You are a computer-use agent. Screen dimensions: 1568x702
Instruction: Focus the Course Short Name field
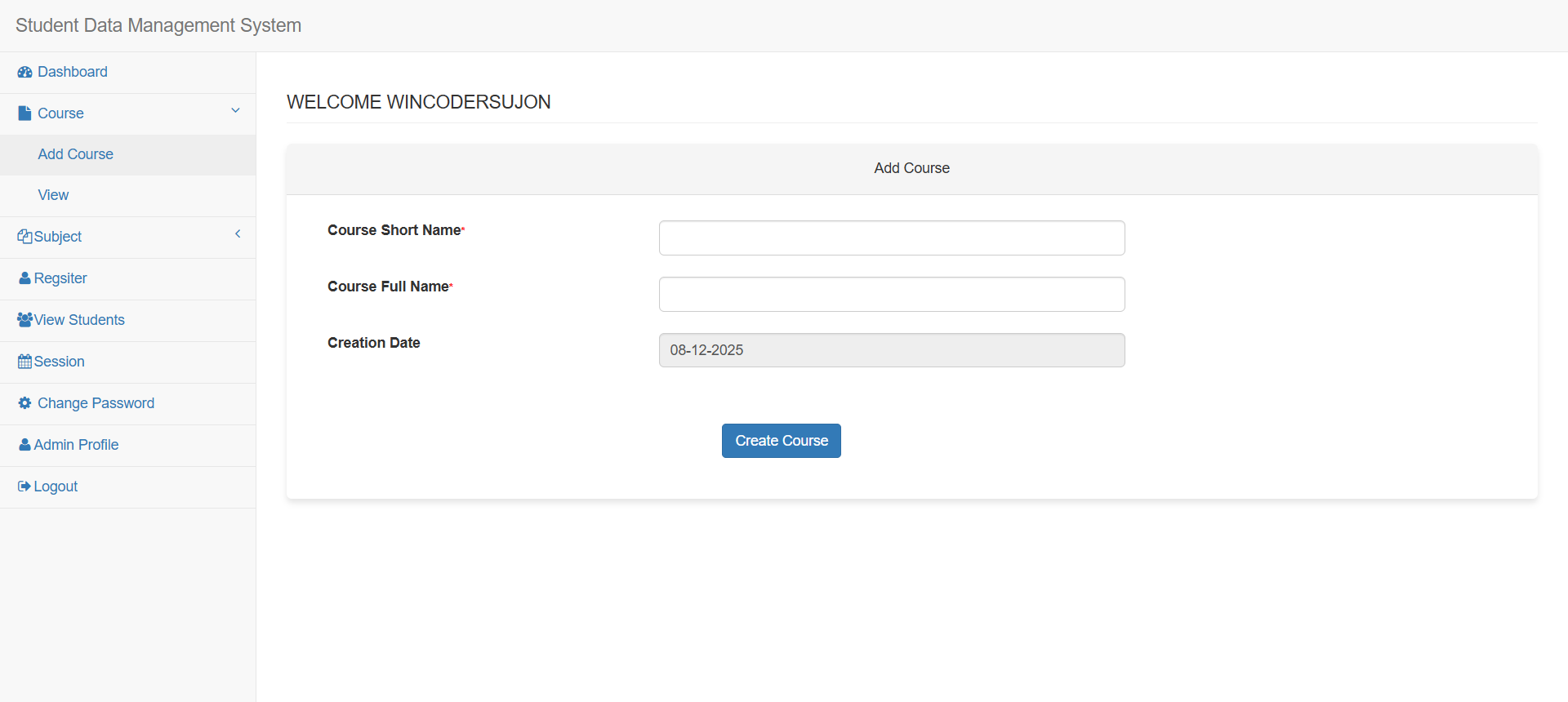click(x=892, y=238)
